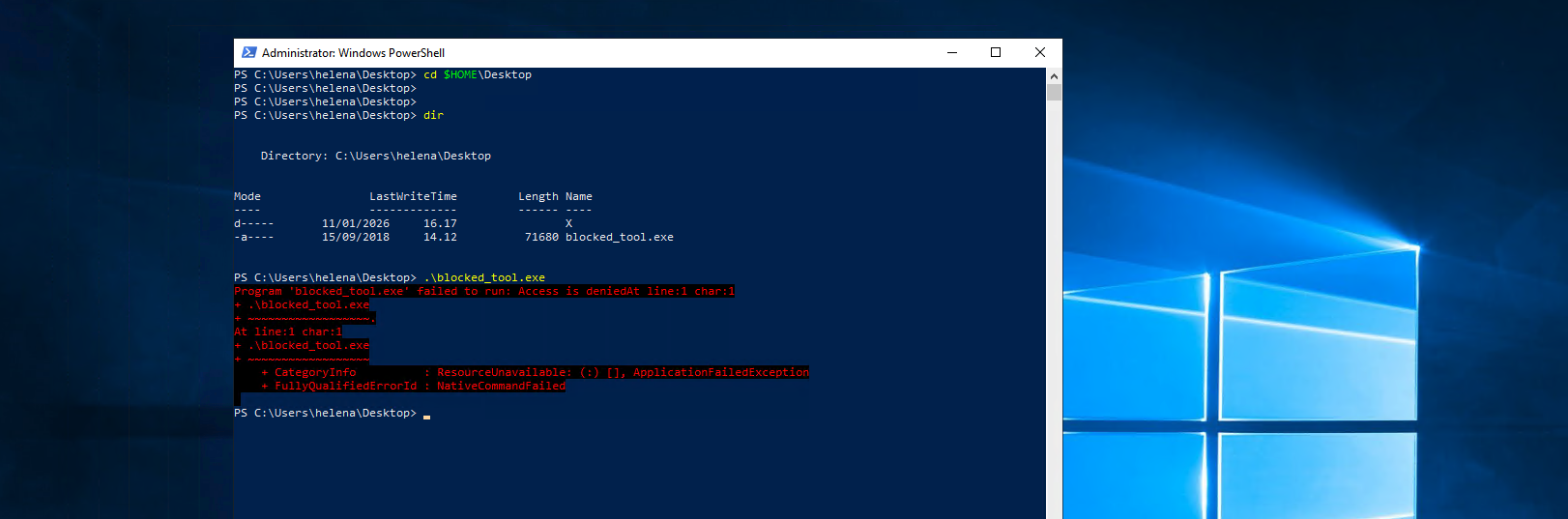Close the Windows PowerShell window

click(1040, 53)
